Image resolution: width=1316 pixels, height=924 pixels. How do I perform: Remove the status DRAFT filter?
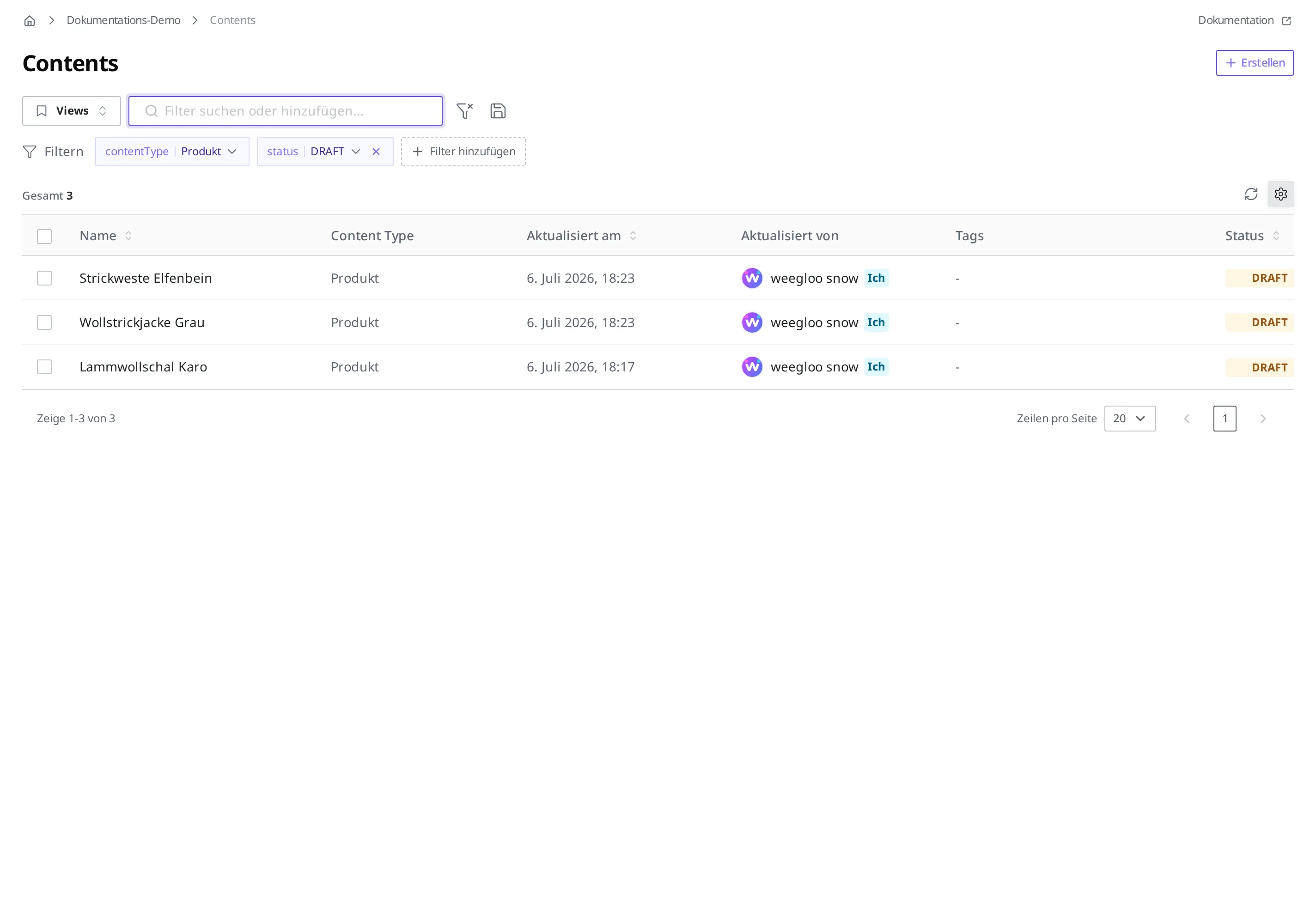tap(376, 152)
